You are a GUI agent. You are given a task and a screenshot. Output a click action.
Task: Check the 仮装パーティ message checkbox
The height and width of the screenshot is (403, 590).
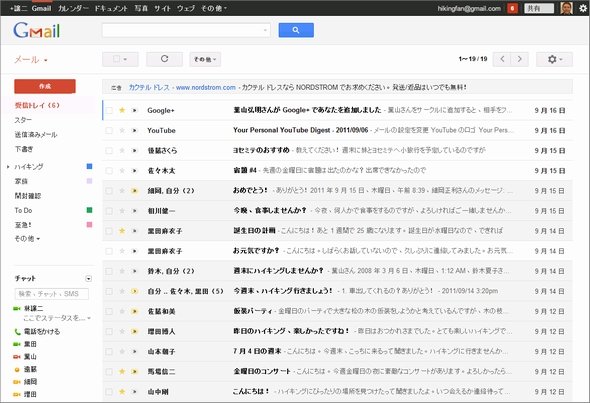[109, 312]
